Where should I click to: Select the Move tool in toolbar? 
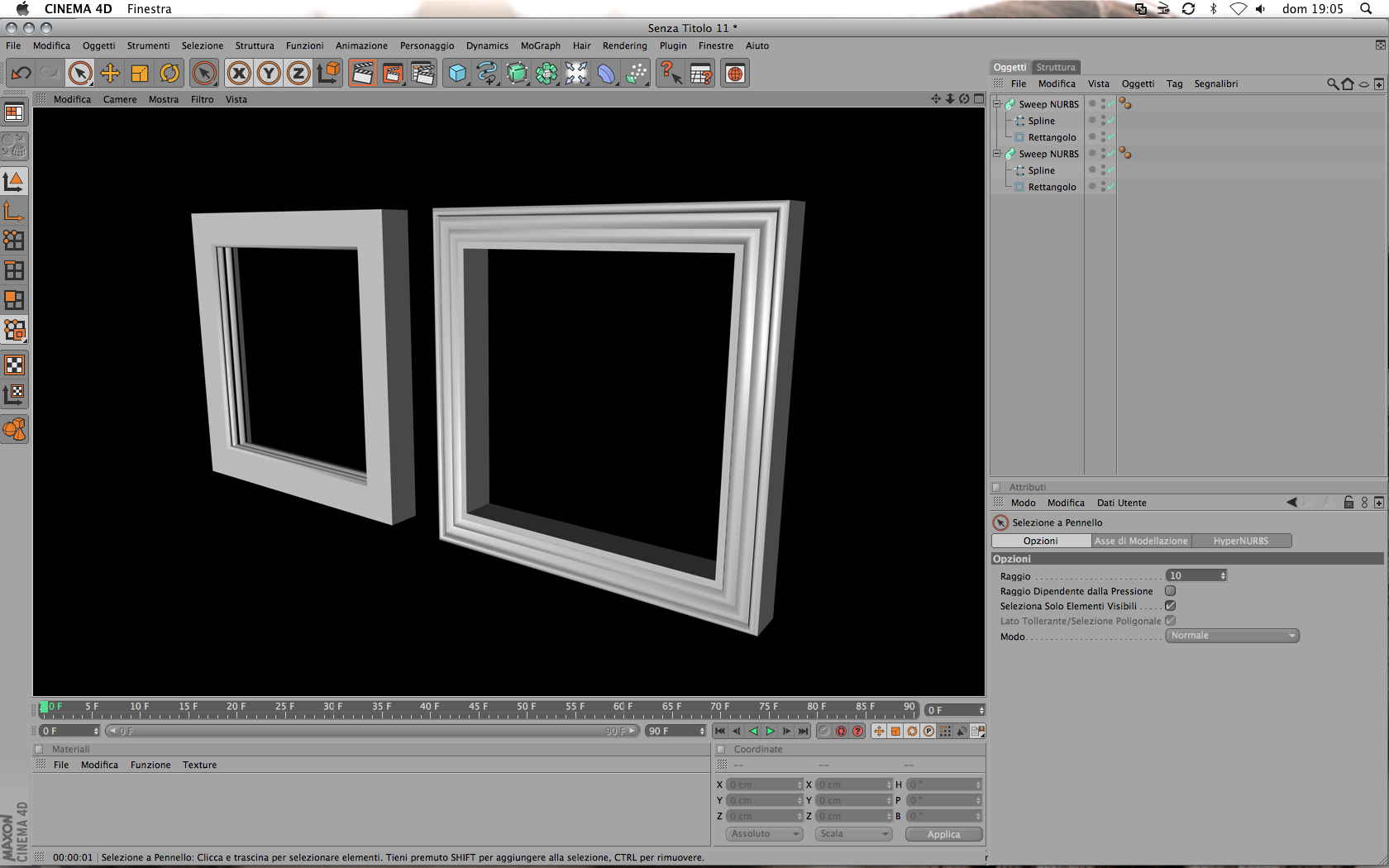(110, 74)
